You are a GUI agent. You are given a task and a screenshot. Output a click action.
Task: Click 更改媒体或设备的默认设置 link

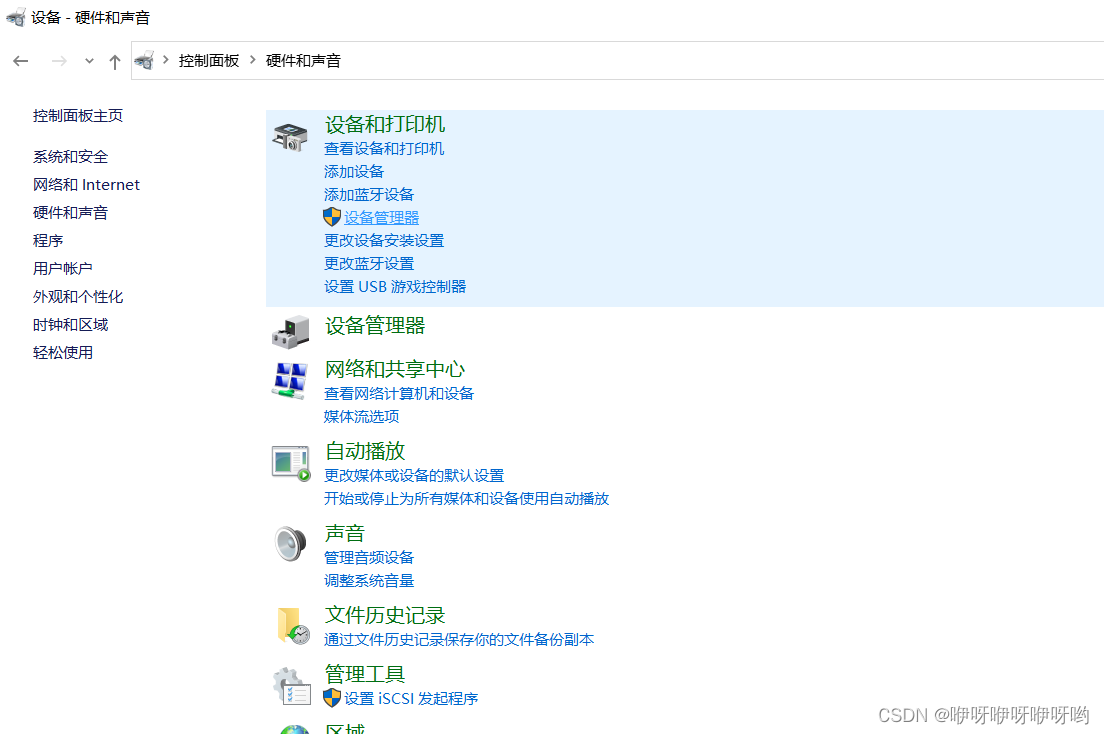(x=414, y=476)
